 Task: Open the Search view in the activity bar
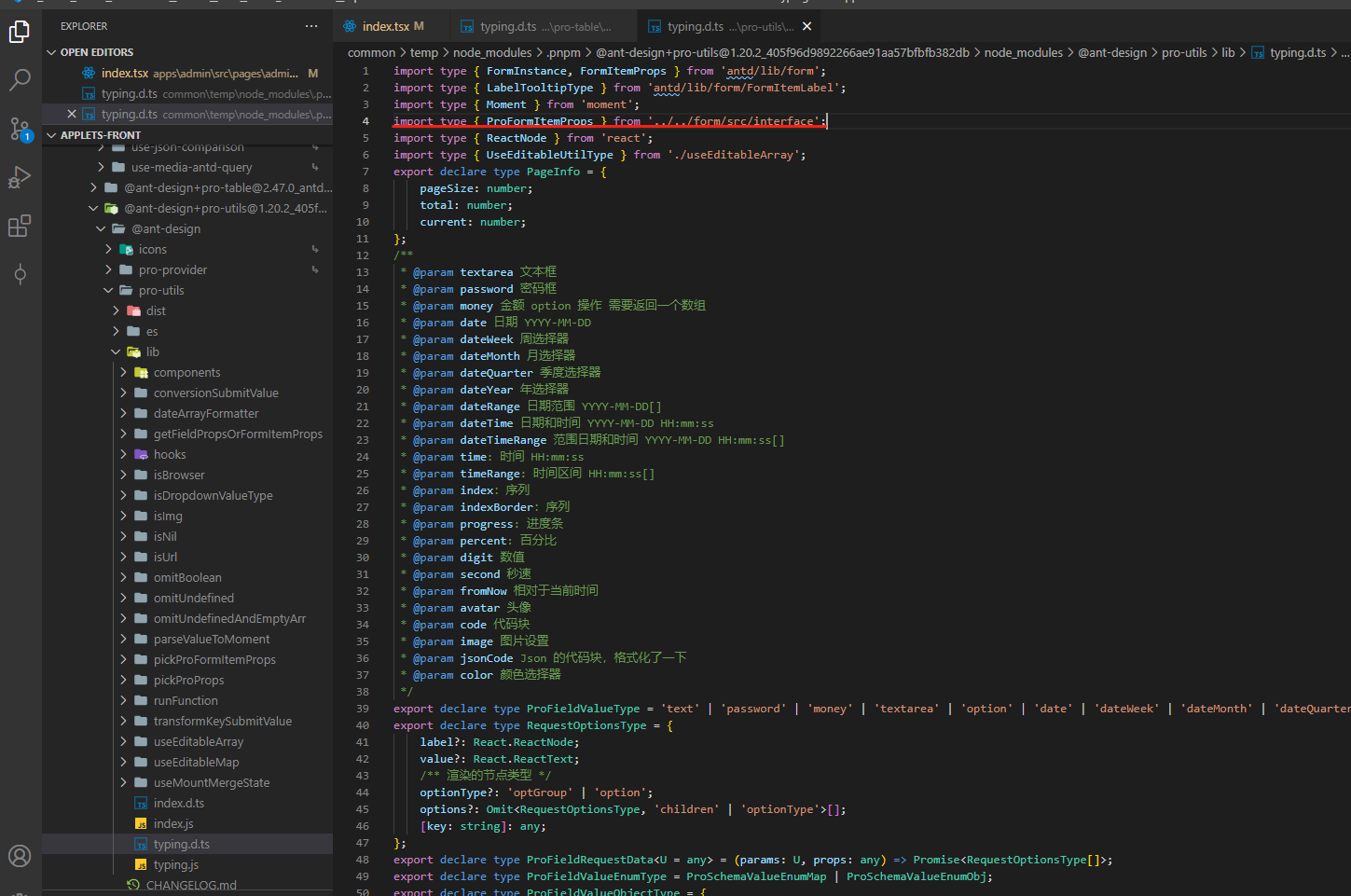click(21, 80)
